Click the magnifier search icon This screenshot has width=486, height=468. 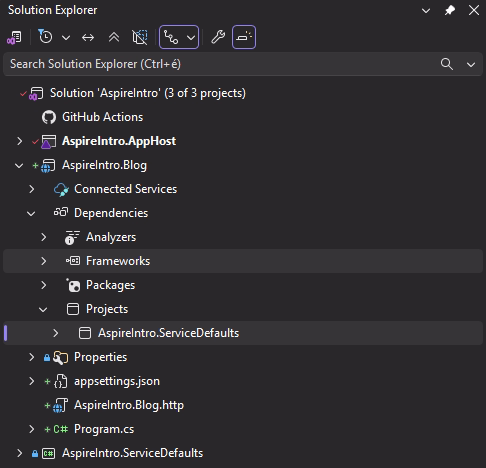447,64
